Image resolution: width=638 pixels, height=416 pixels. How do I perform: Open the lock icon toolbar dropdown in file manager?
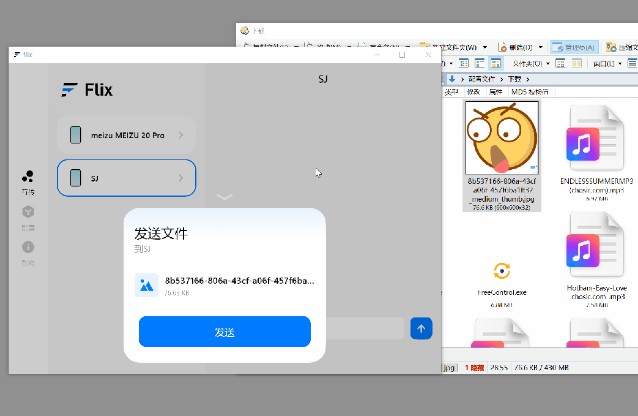point(520,47)
